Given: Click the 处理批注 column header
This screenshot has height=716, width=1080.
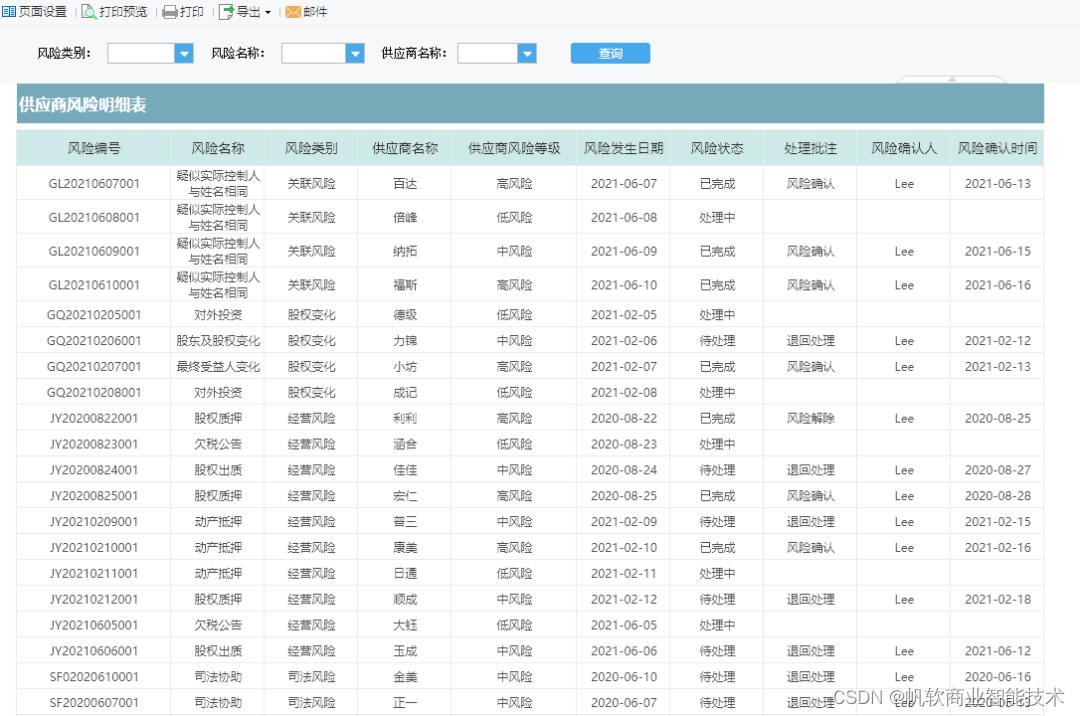Looking at the screenshot, I should coord(810,148).
